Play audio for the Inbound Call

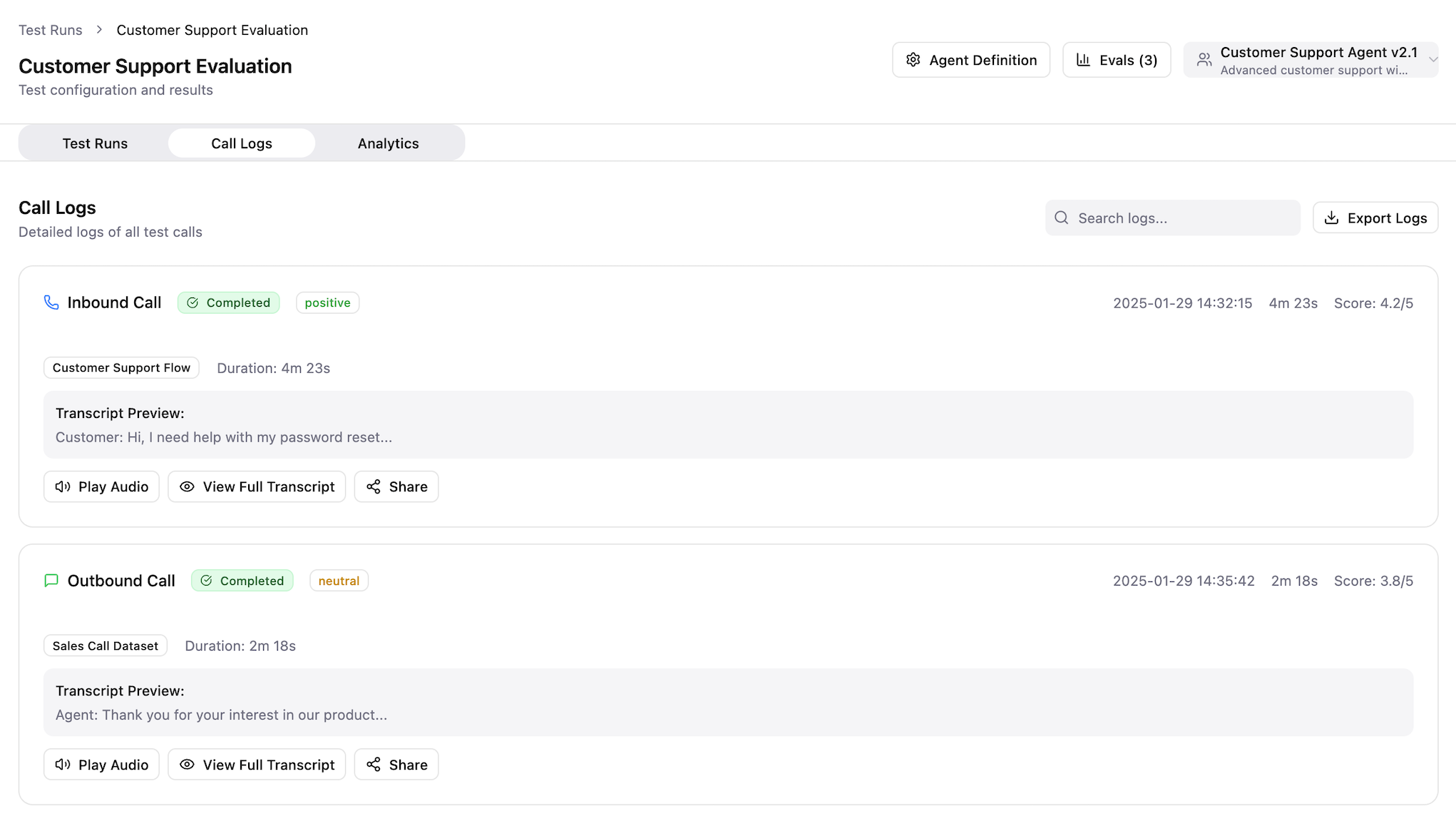[x=101, y=486]
